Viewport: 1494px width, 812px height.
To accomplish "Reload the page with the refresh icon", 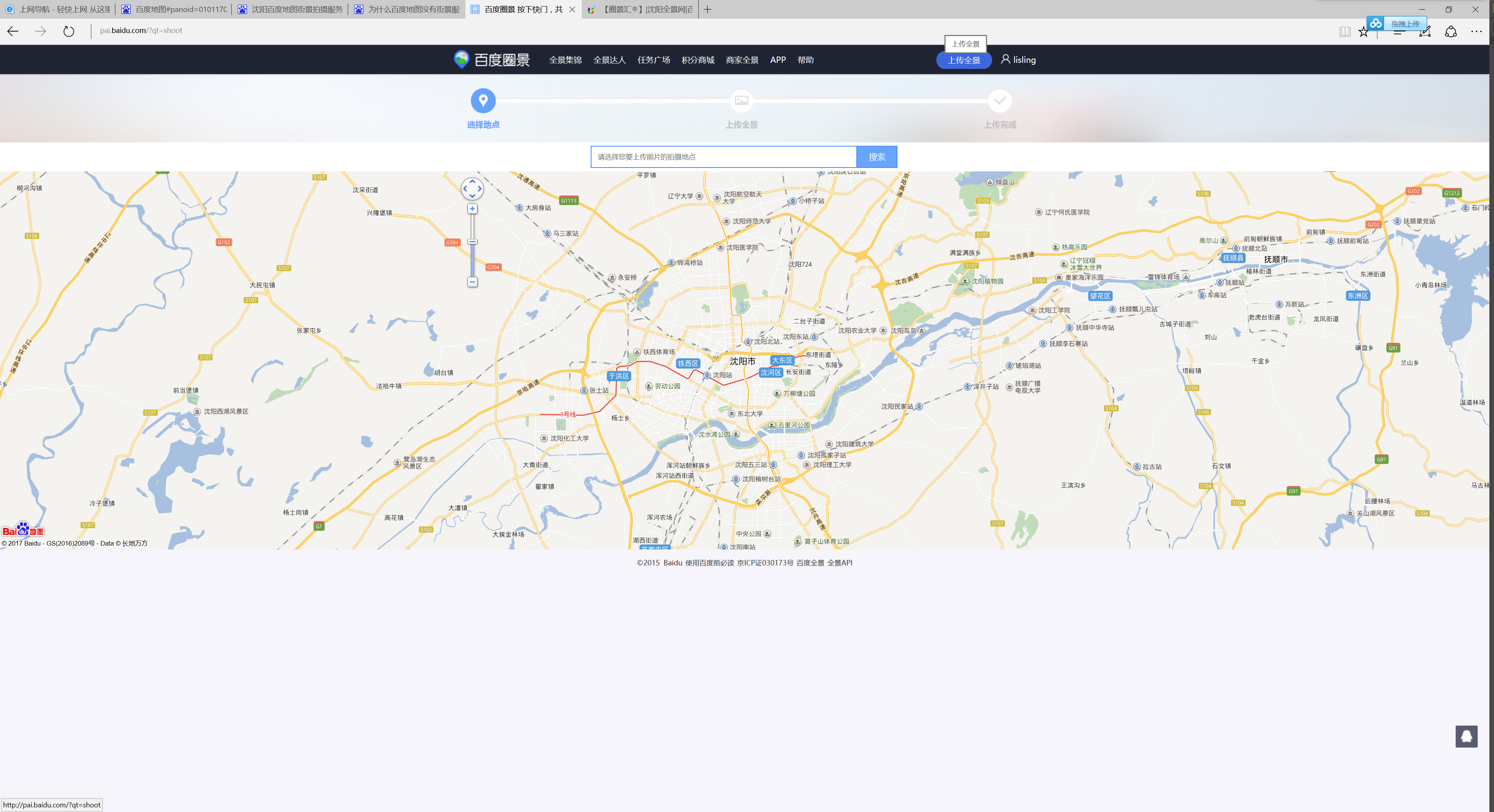I will pos(68,31).
